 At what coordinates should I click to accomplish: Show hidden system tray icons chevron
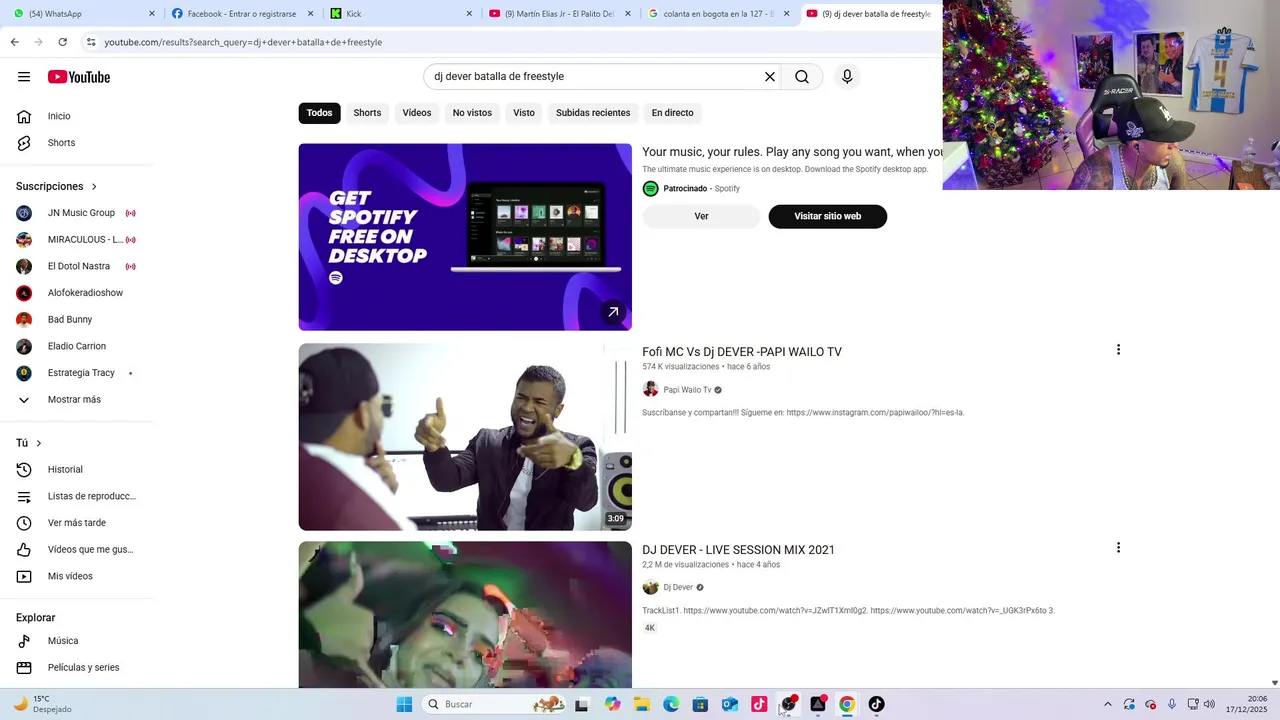(1107, 704)
